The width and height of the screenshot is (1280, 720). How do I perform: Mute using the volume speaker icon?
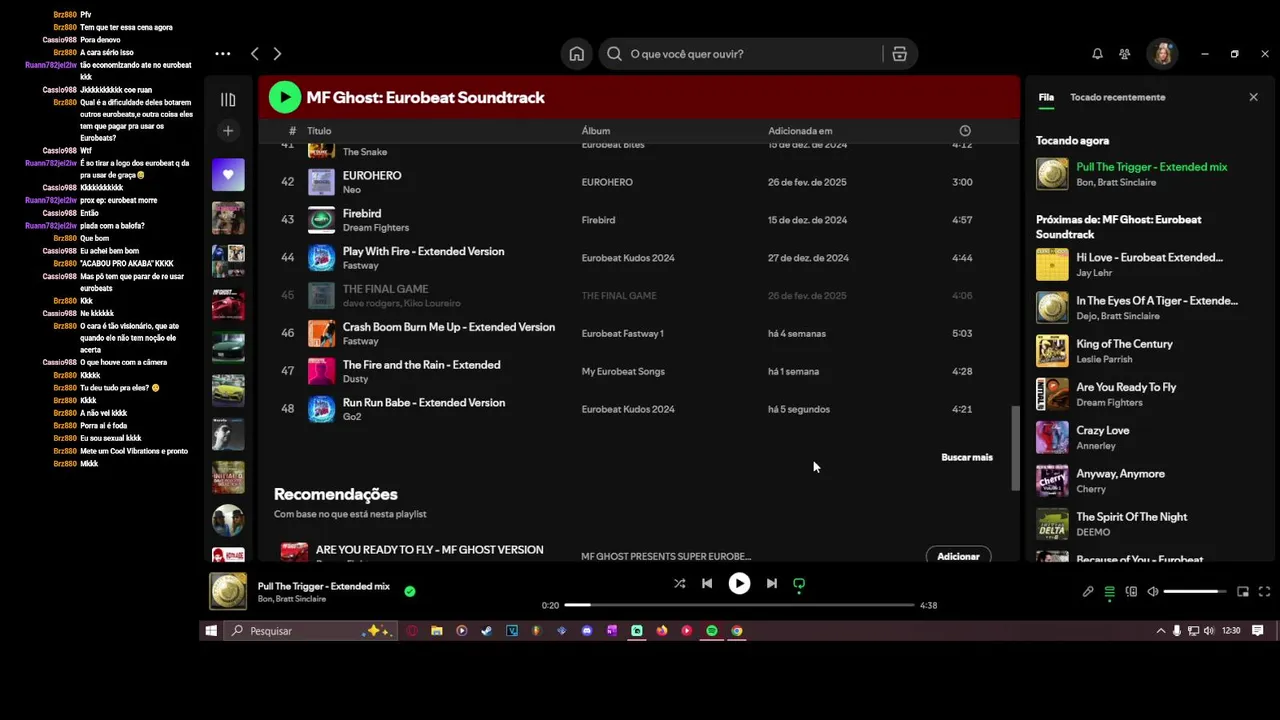(x=1153, y=591)
